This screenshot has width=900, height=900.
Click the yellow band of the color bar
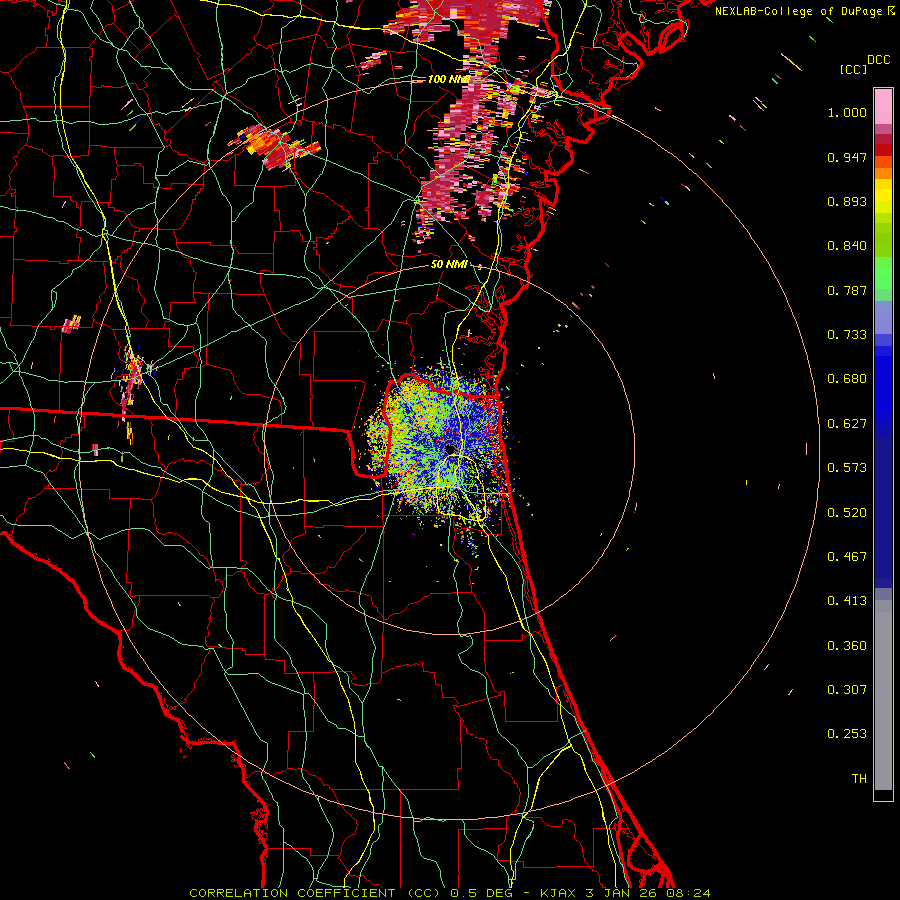(883, 197)
